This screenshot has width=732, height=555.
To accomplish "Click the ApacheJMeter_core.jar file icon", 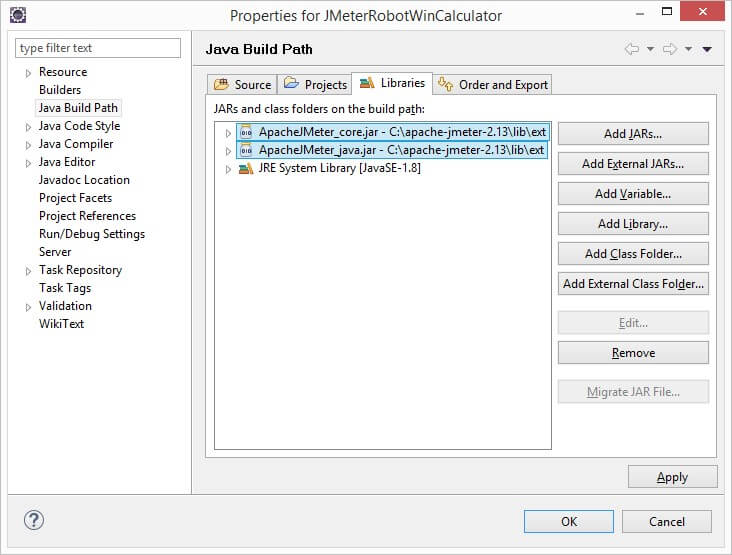I will coord(246,133).
